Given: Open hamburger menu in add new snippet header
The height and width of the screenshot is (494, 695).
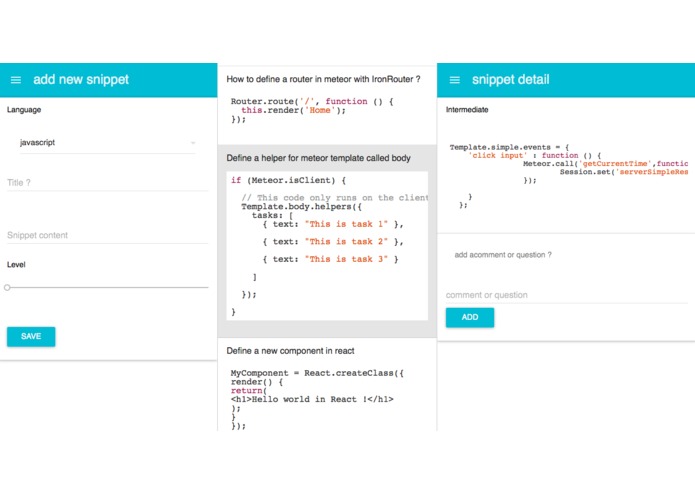Looking at the screenshot, I should (x=16, y=80).
